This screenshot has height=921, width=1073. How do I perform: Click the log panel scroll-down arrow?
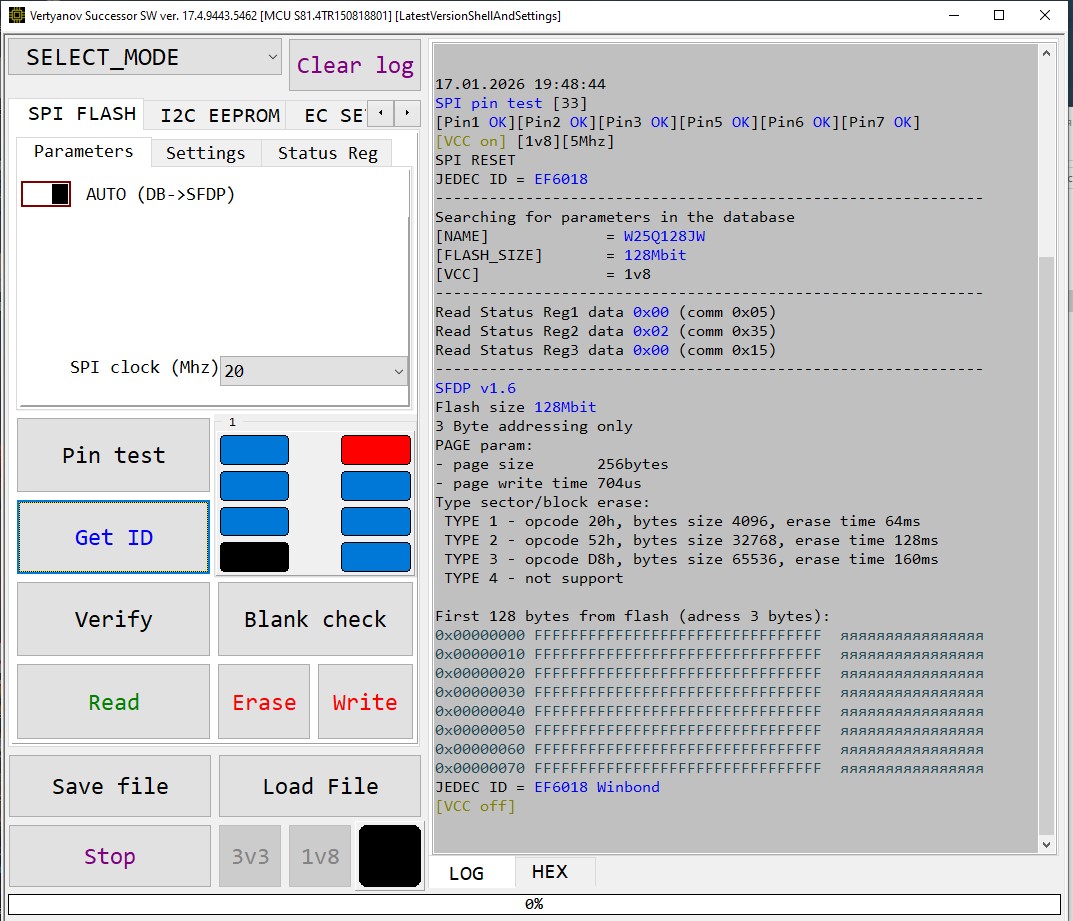pyautogui.click(x=1047, y=845)
